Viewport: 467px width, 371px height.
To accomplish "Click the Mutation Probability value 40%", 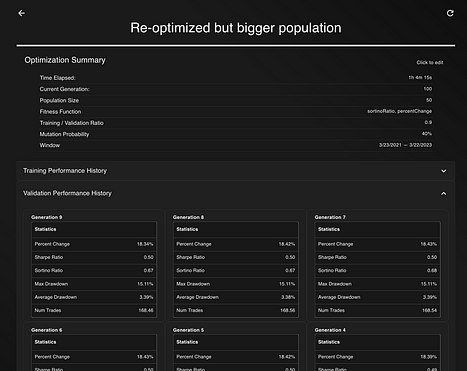I will 427,134.
